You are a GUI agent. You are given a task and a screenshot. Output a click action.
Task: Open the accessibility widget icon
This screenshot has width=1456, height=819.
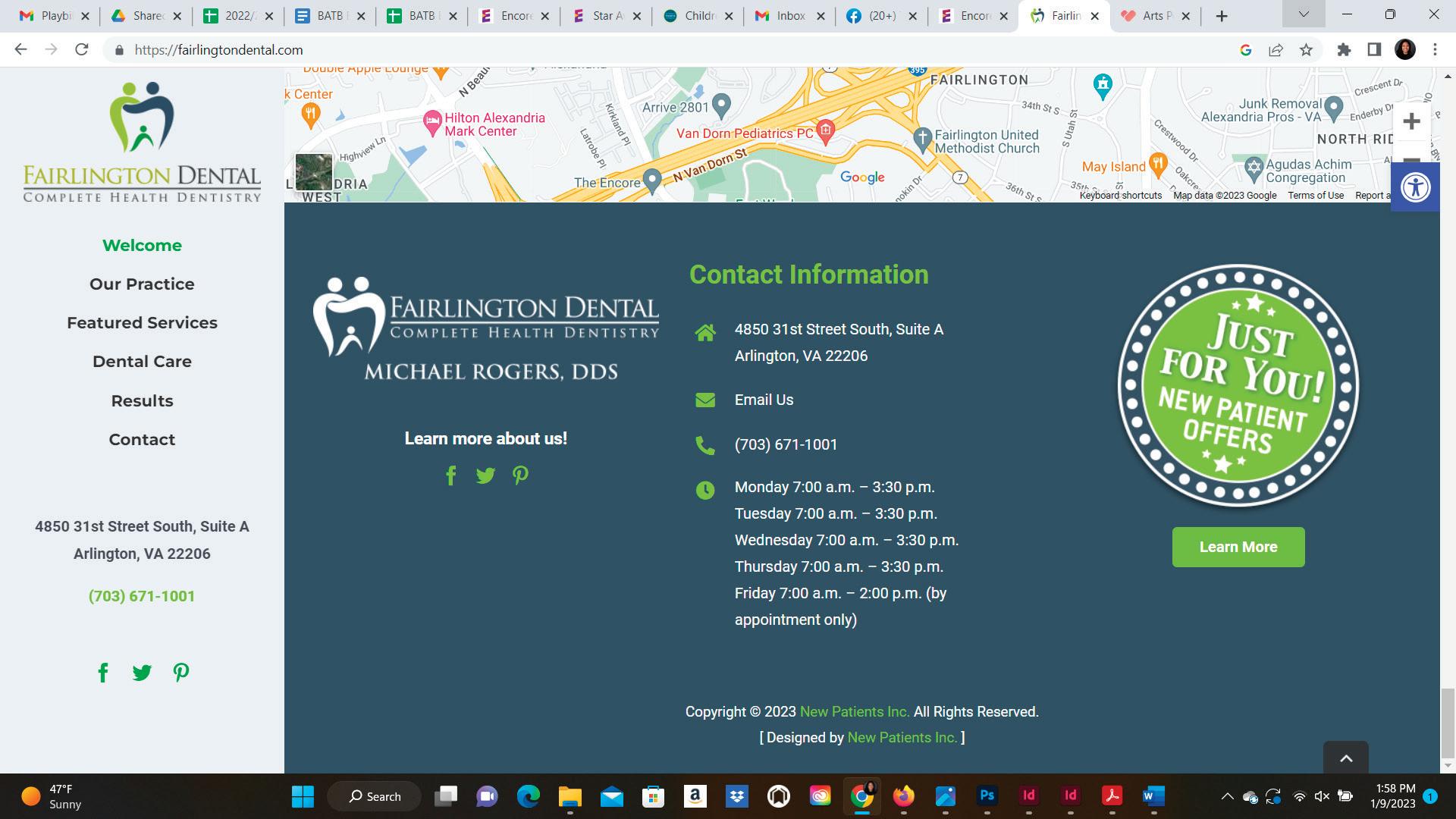click(1415, 187)
